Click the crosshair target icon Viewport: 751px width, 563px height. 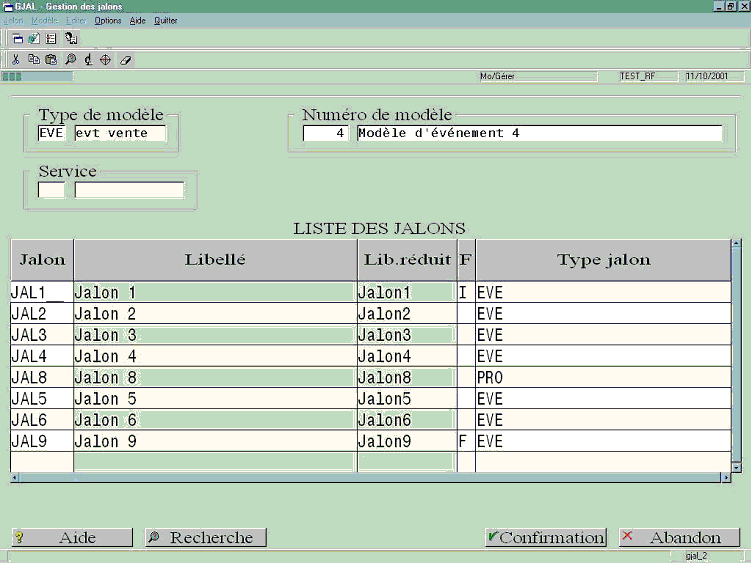[105, 59]
